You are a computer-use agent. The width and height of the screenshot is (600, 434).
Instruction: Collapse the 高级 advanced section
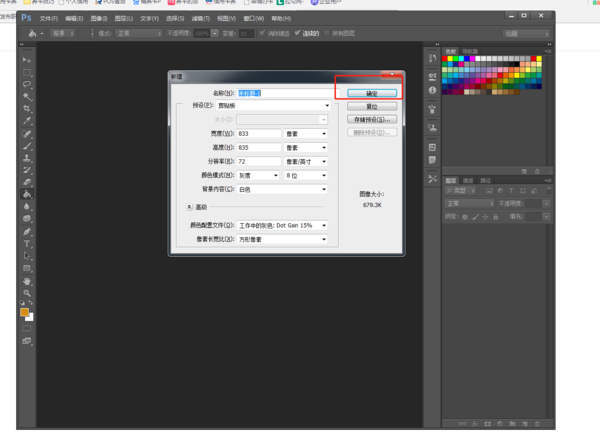pos(189,207)
